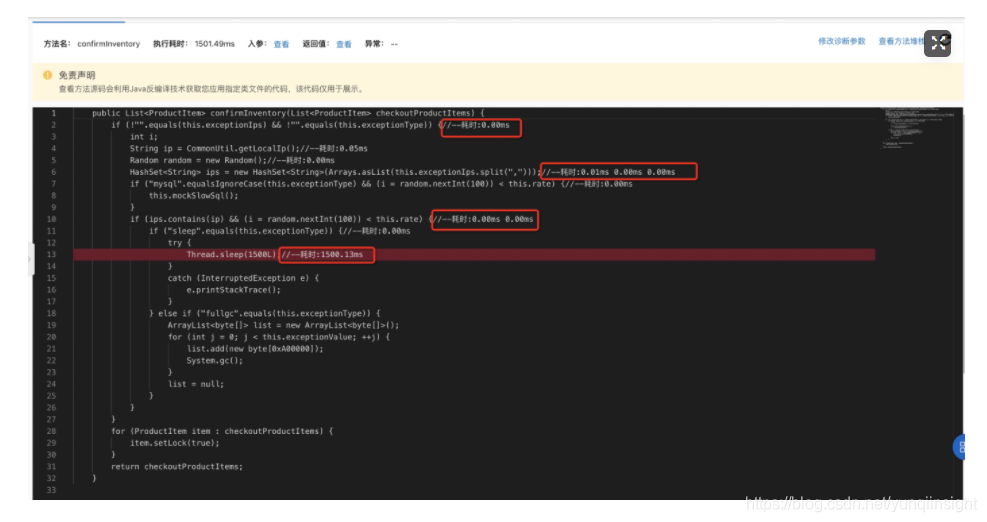The height and width of the screenshot is (522, 987).
Task: Click the method name confirmInventory text
Action: click(x=108, y=44)
